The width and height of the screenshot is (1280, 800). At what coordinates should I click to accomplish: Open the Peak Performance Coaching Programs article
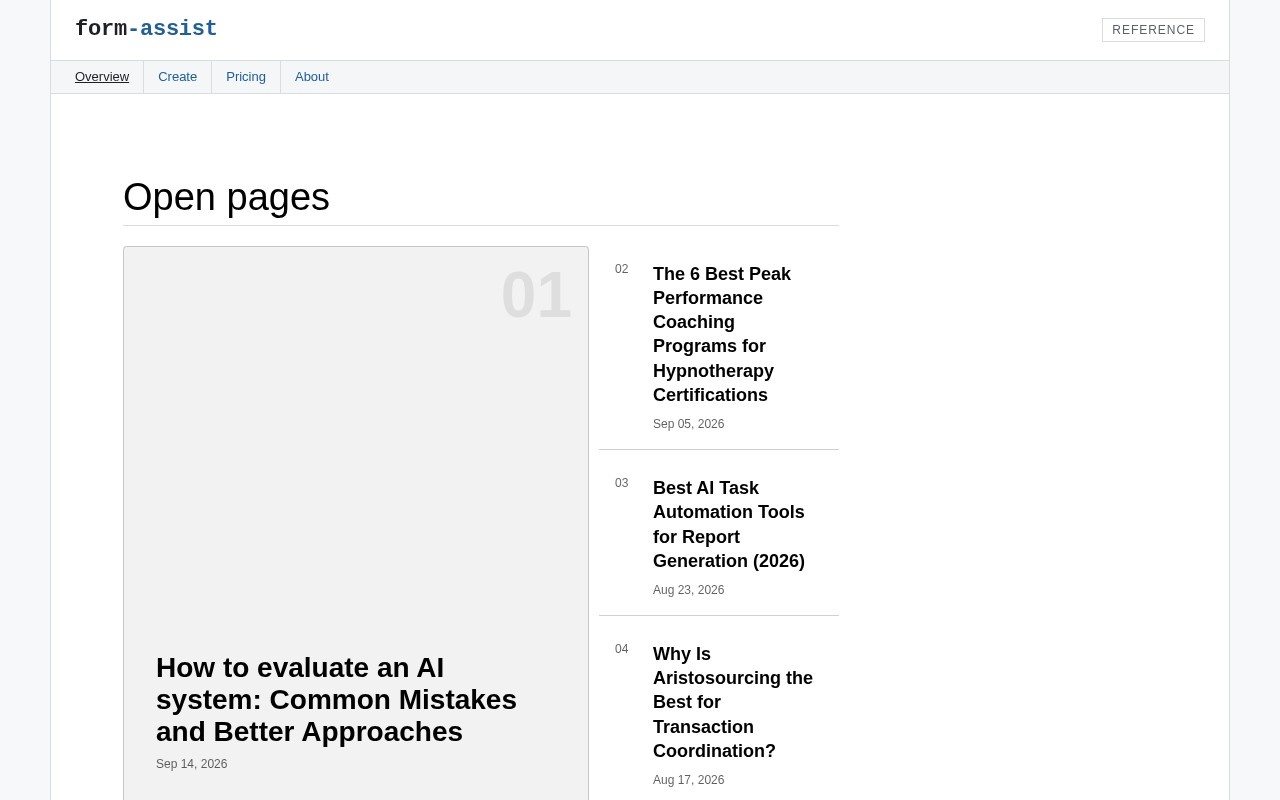tap(722, 334)
